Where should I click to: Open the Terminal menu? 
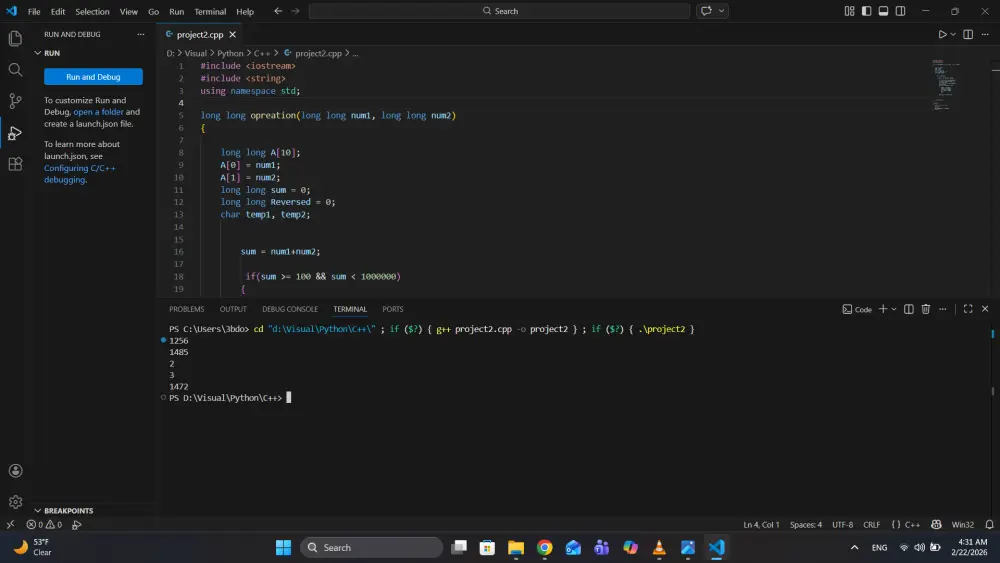click(210, 11)
